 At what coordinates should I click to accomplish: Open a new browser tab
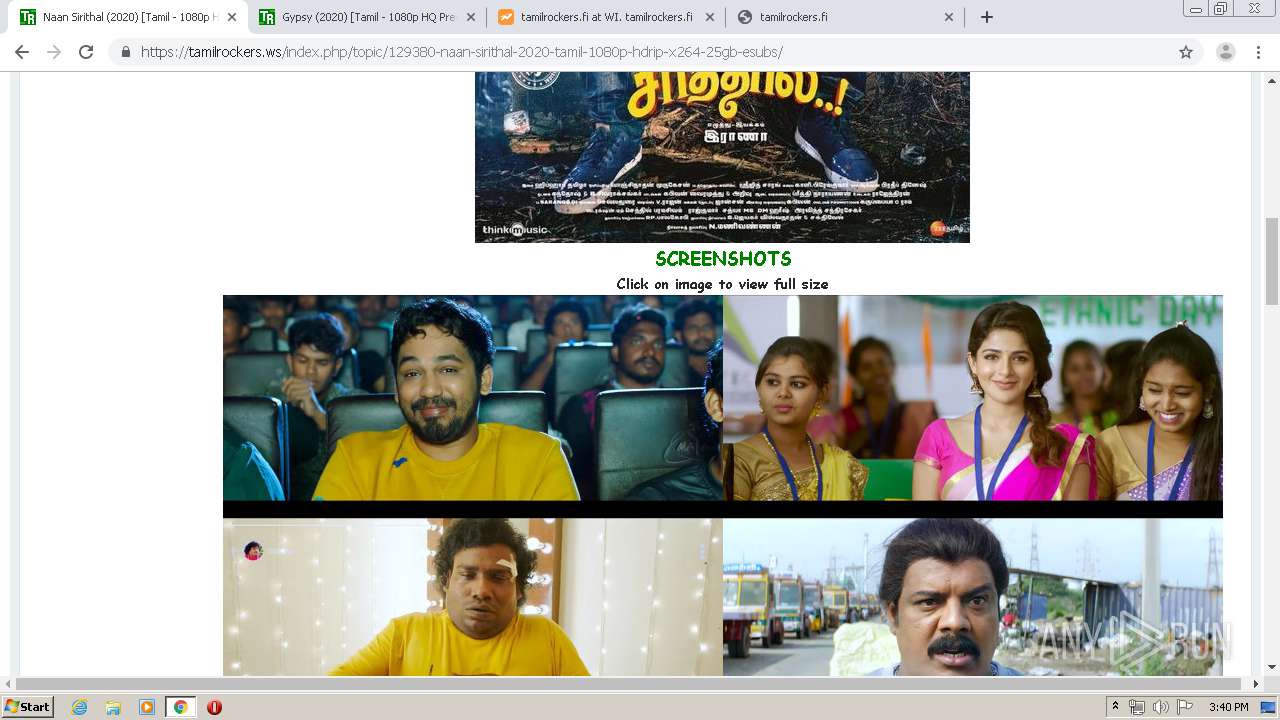[x=986, y=17]
